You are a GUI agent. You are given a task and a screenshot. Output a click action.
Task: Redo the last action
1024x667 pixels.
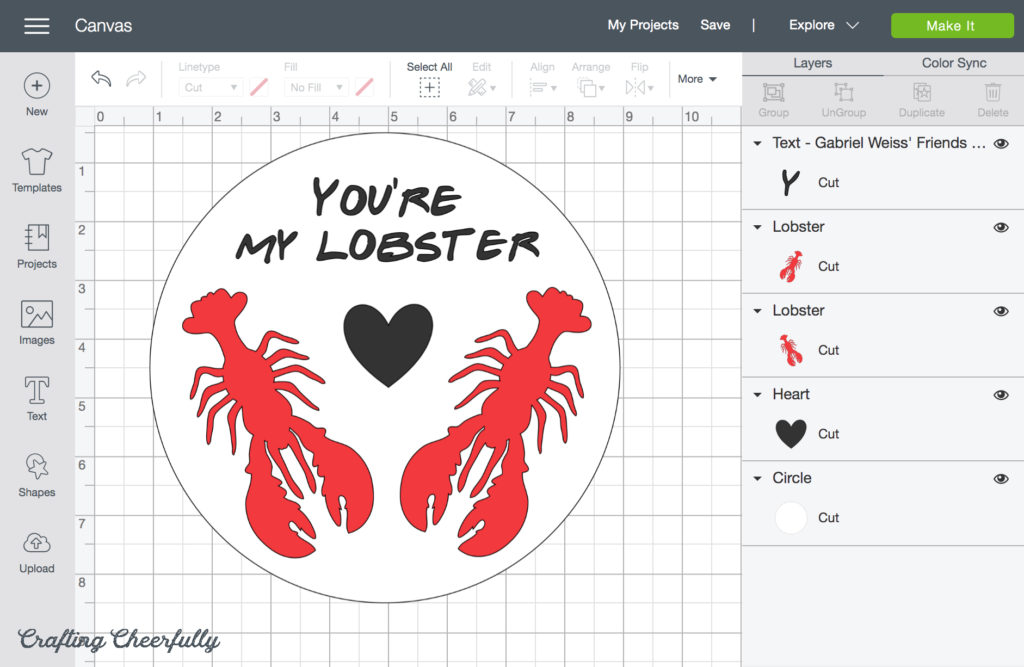pyautogui.click(x=136, y=79)
